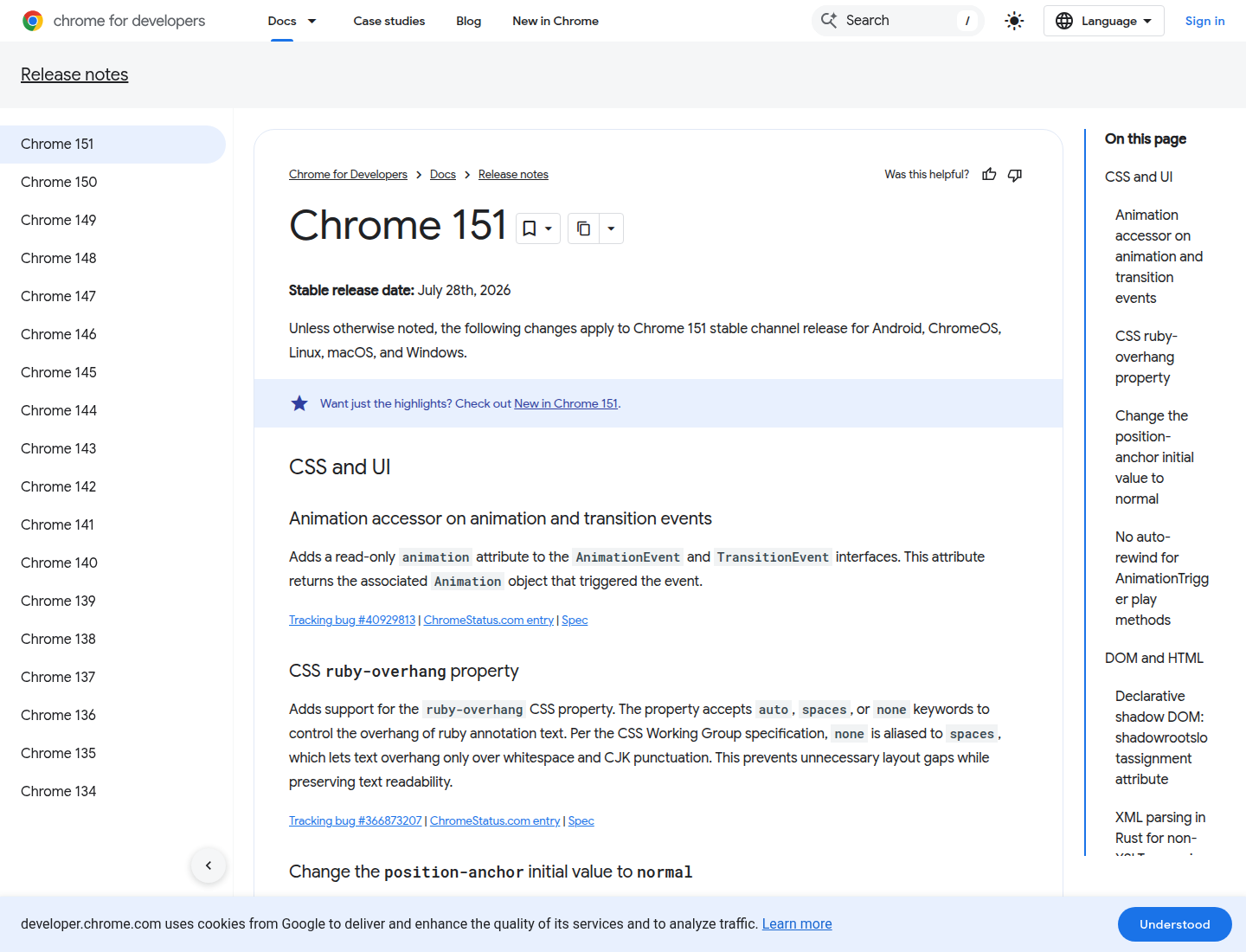
Task: Open Learn more link in cookie banner
Action: [797, 923]
